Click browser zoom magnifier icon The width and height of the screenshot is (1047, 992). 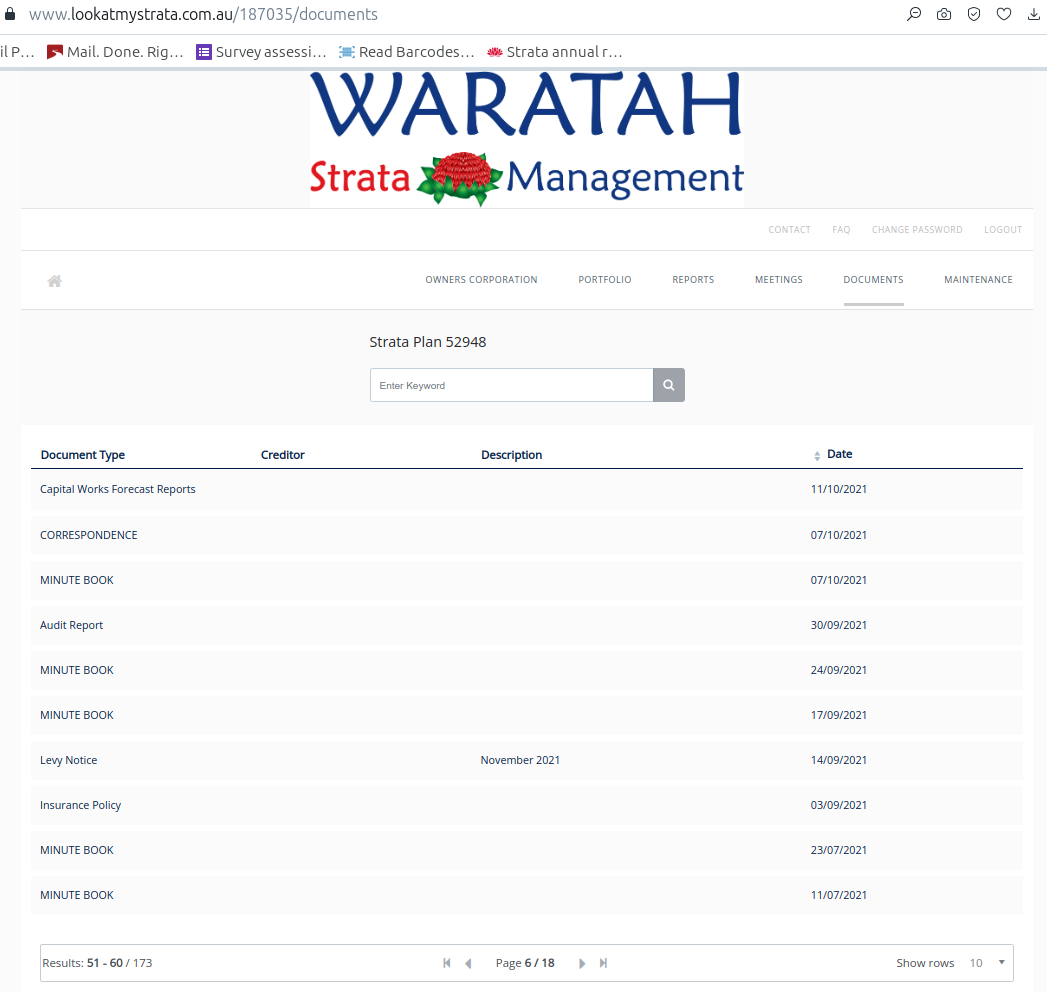coord(913,14)
